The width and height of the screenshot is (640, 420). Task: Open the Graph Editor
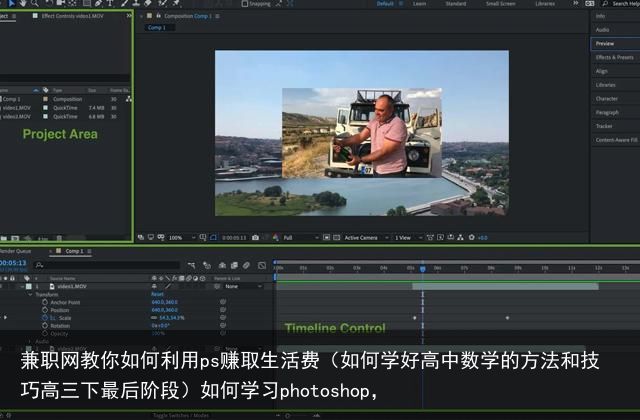click(x=262, y=266)
